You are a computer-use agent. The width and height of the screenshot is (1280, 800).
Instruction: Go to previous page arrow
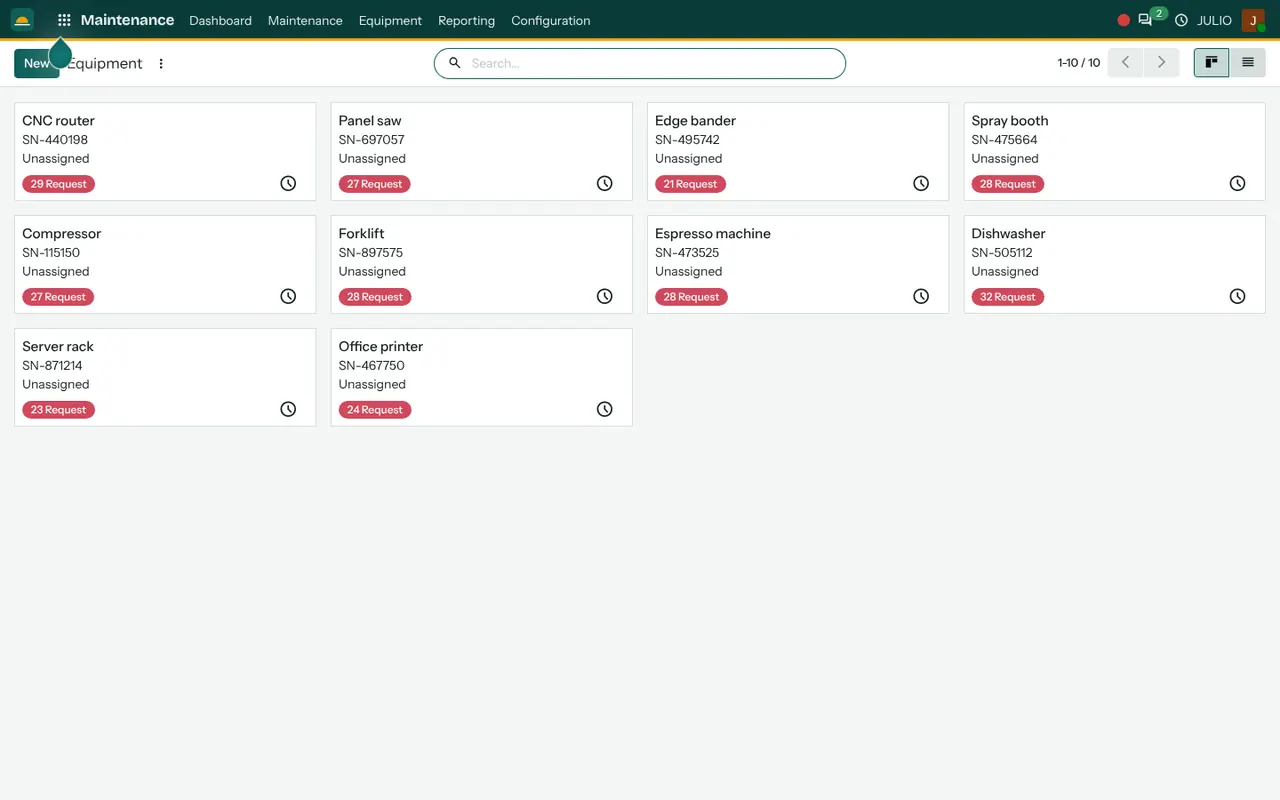coord(1125,63)
